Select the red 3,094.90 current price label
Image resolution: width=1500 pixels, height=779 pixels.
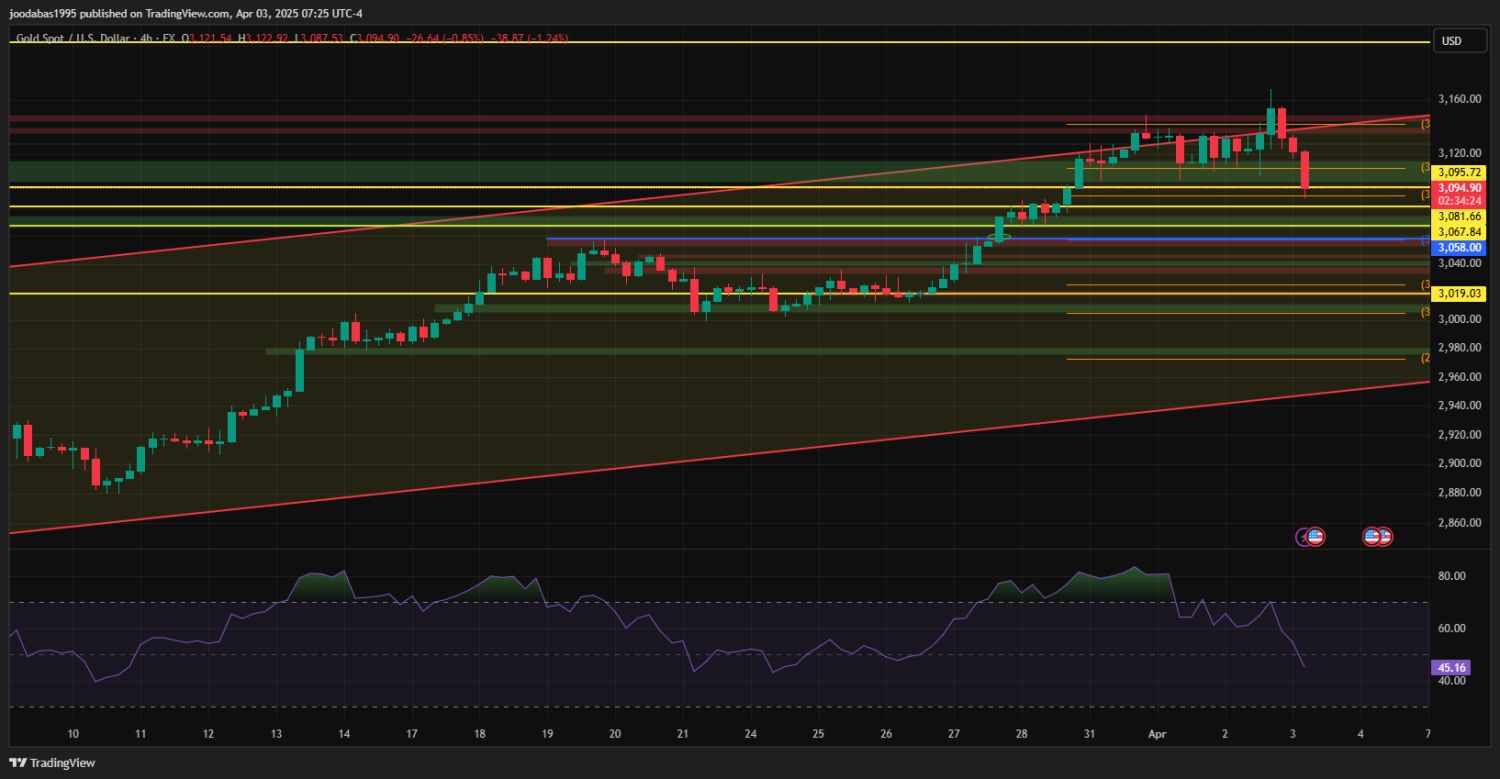coord(1460,187)
